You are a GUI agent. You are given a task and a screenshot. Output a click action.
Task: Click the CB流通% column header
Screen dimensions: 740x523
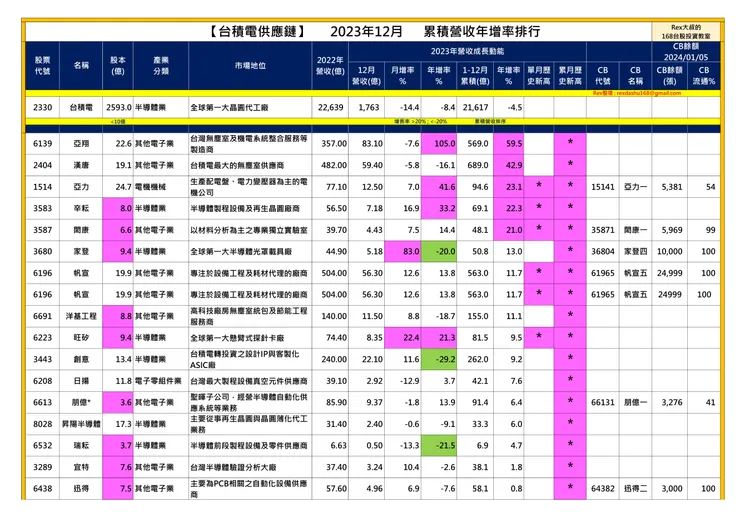click(x=704, y=76)
